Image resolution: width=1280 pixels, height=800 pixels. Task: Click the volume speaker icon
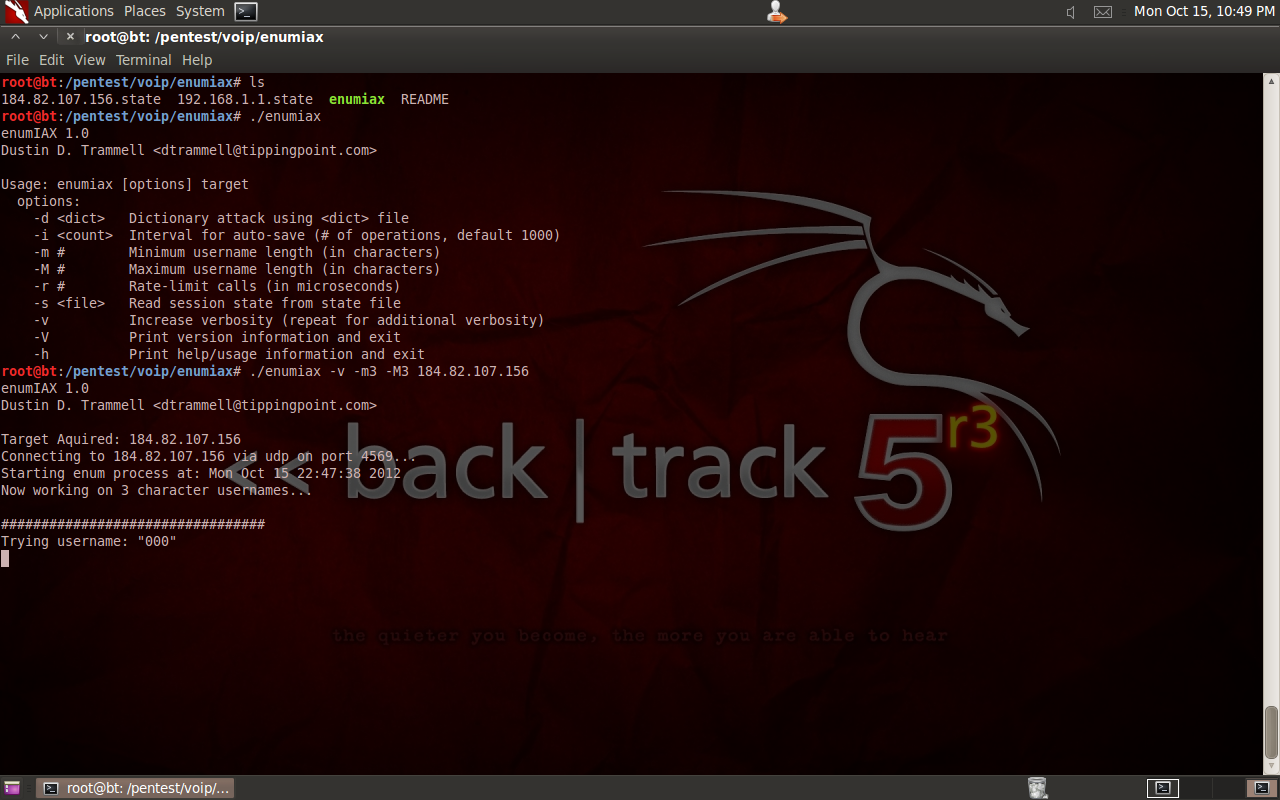[1071, 12]
